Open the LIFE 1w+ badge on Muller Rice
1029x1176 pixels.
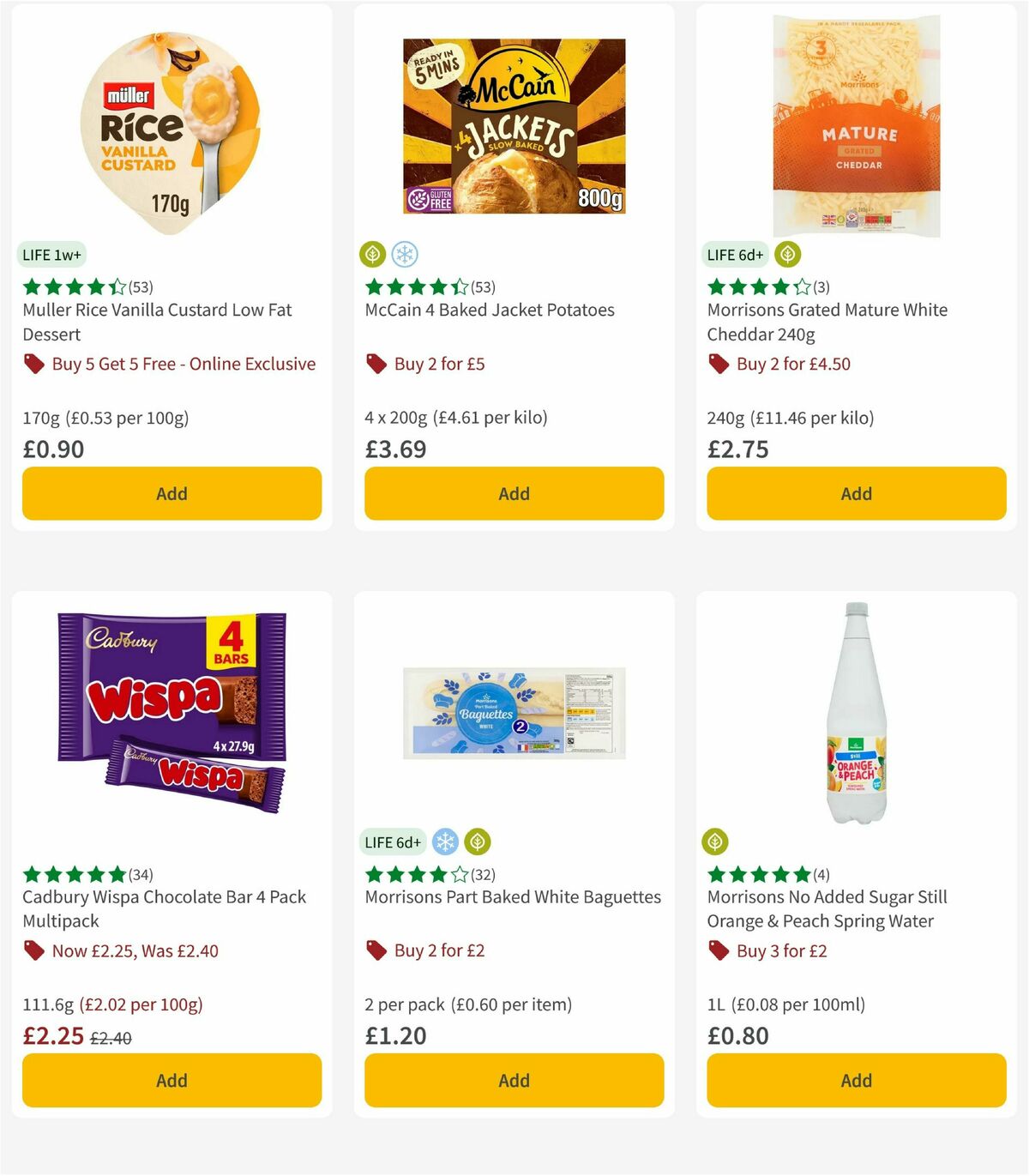pyautogui.click(x=51, y=254)
